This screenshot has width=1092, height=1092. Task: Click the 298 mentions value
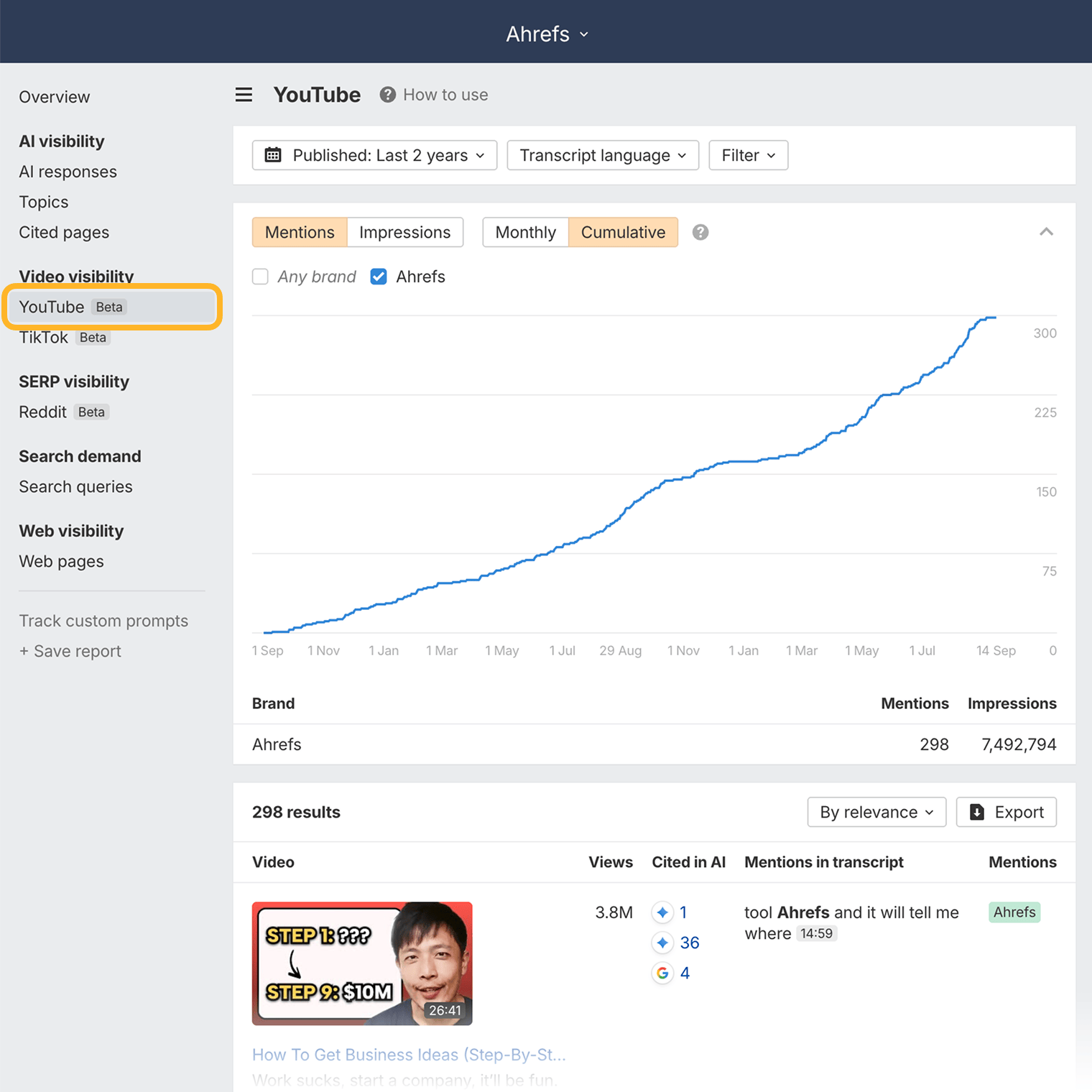tap(934, 744)
